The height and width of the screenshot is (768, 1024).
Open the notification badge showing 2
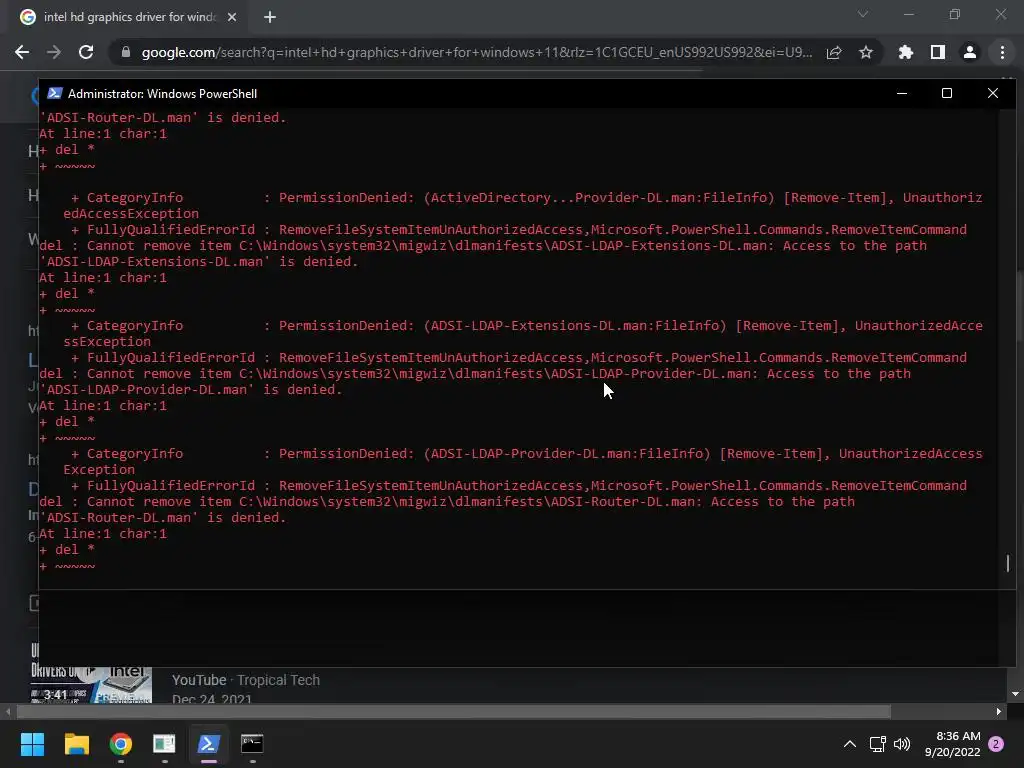tap(996, 744)
